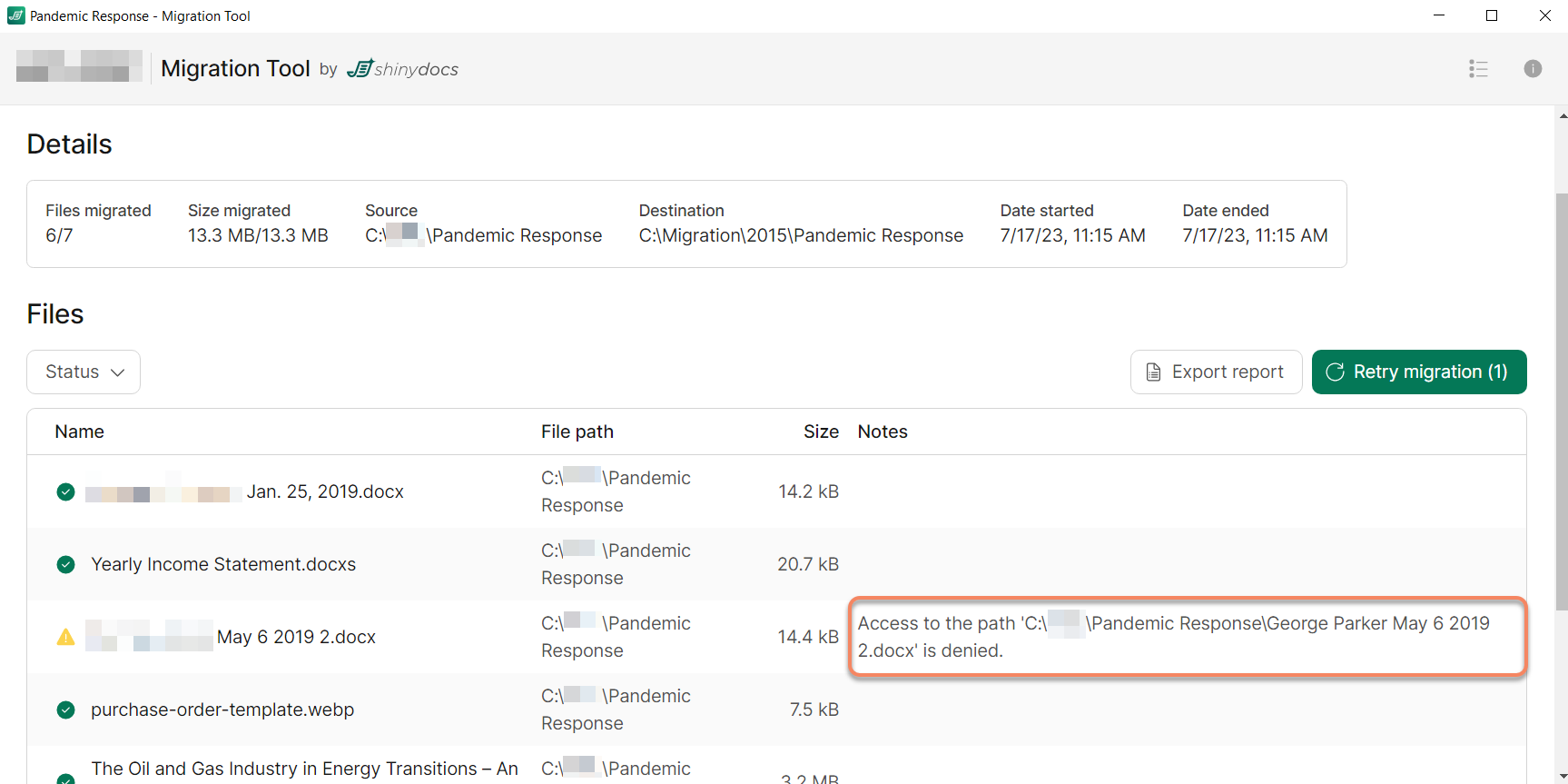Click the warning triangle icon for May 6 file
This screenshot has height=784, width=1568.
point(66,637)
